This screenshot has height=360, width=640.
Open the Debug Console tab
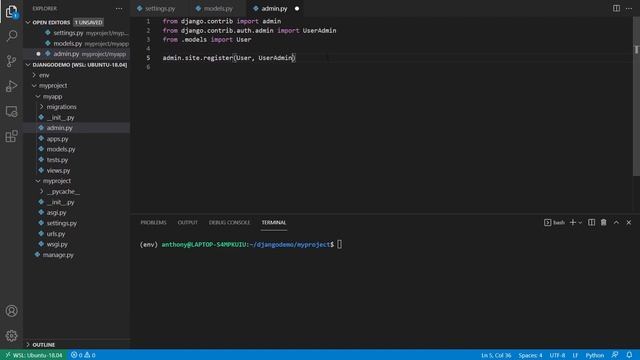229,223
